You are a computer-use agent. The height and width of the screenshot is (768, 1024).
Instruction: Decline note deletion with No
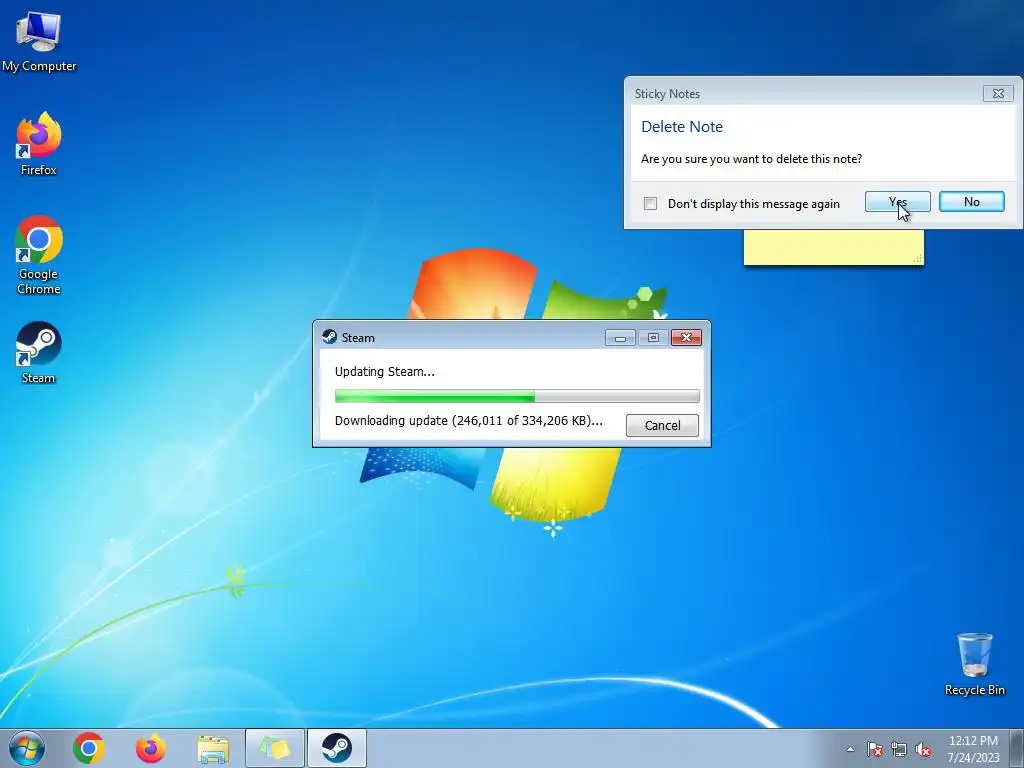tap(972, 202)
